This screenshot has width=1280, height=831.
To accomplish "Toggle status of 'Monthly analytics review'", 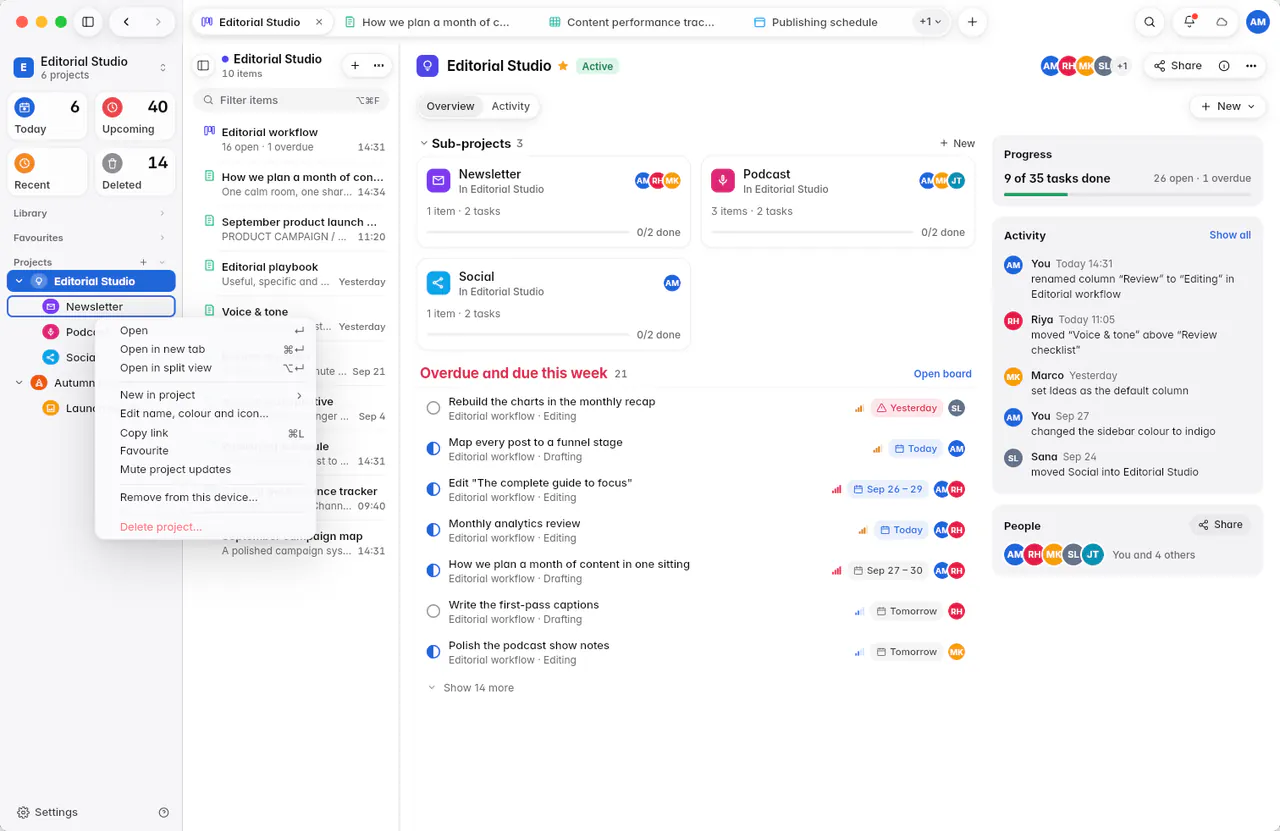I will (433, 530).
